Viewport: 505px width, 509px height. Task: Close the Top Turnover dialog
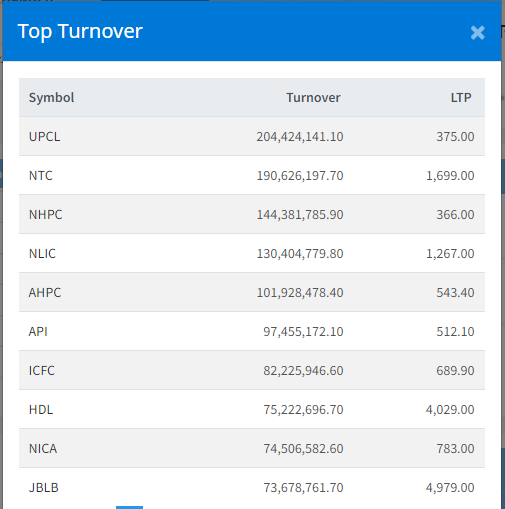[x=477, y=33]
